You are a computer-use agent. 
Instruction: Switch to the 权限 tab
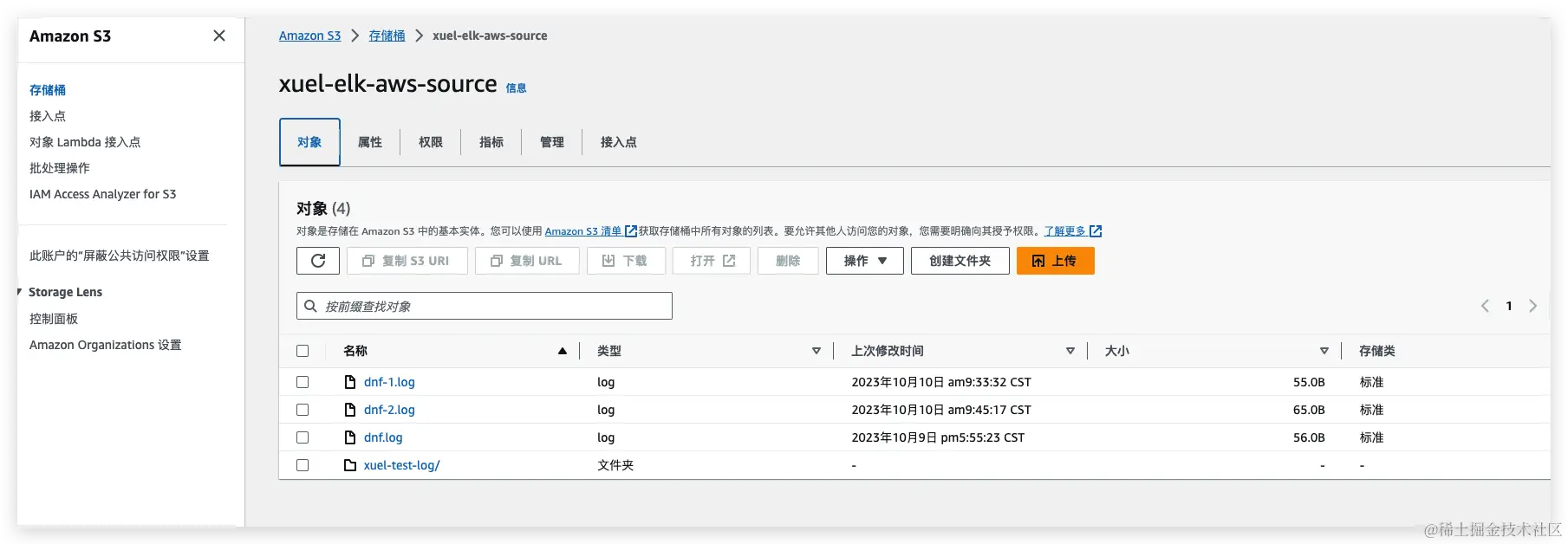click(431, 142)
